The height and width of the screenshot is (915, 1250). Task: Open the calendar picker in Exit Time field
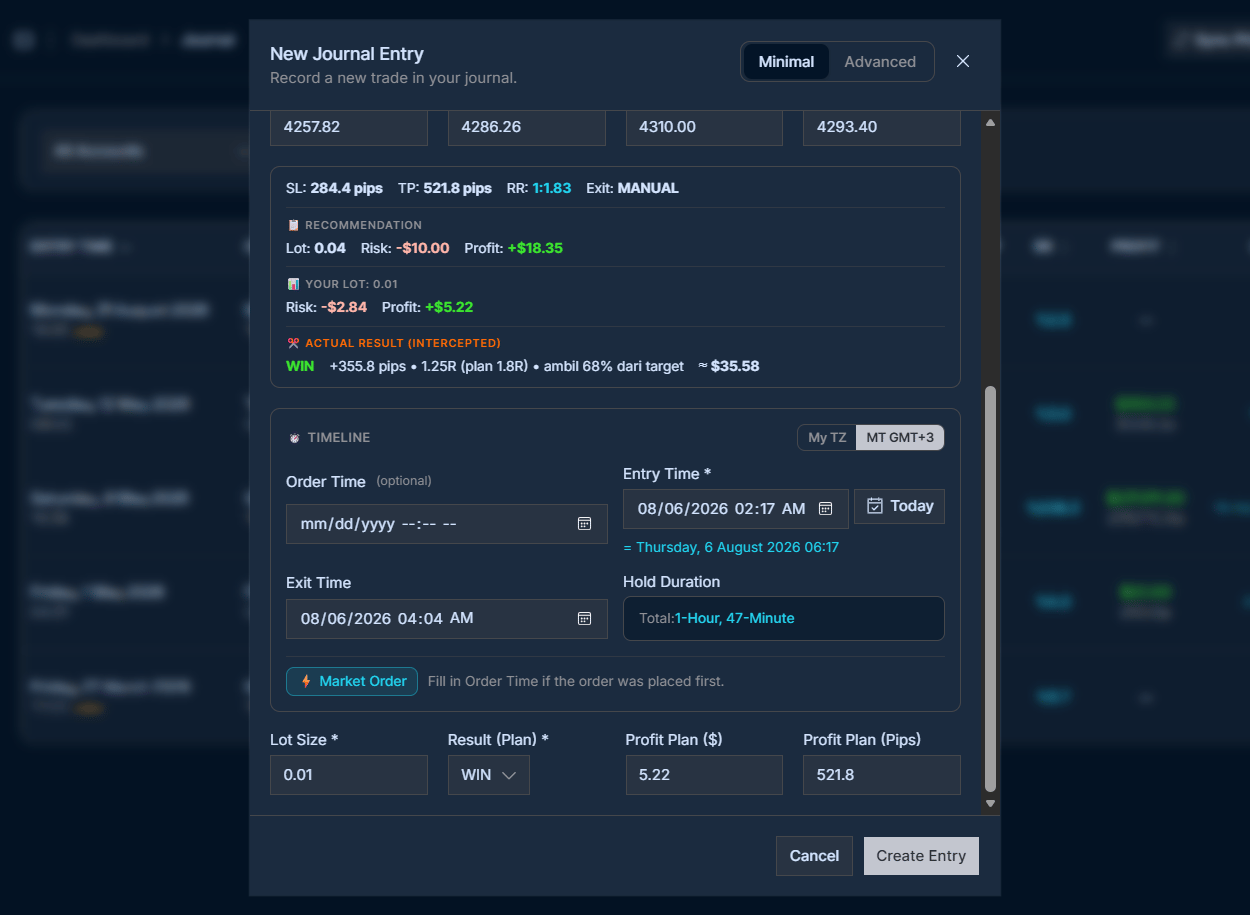585,619
